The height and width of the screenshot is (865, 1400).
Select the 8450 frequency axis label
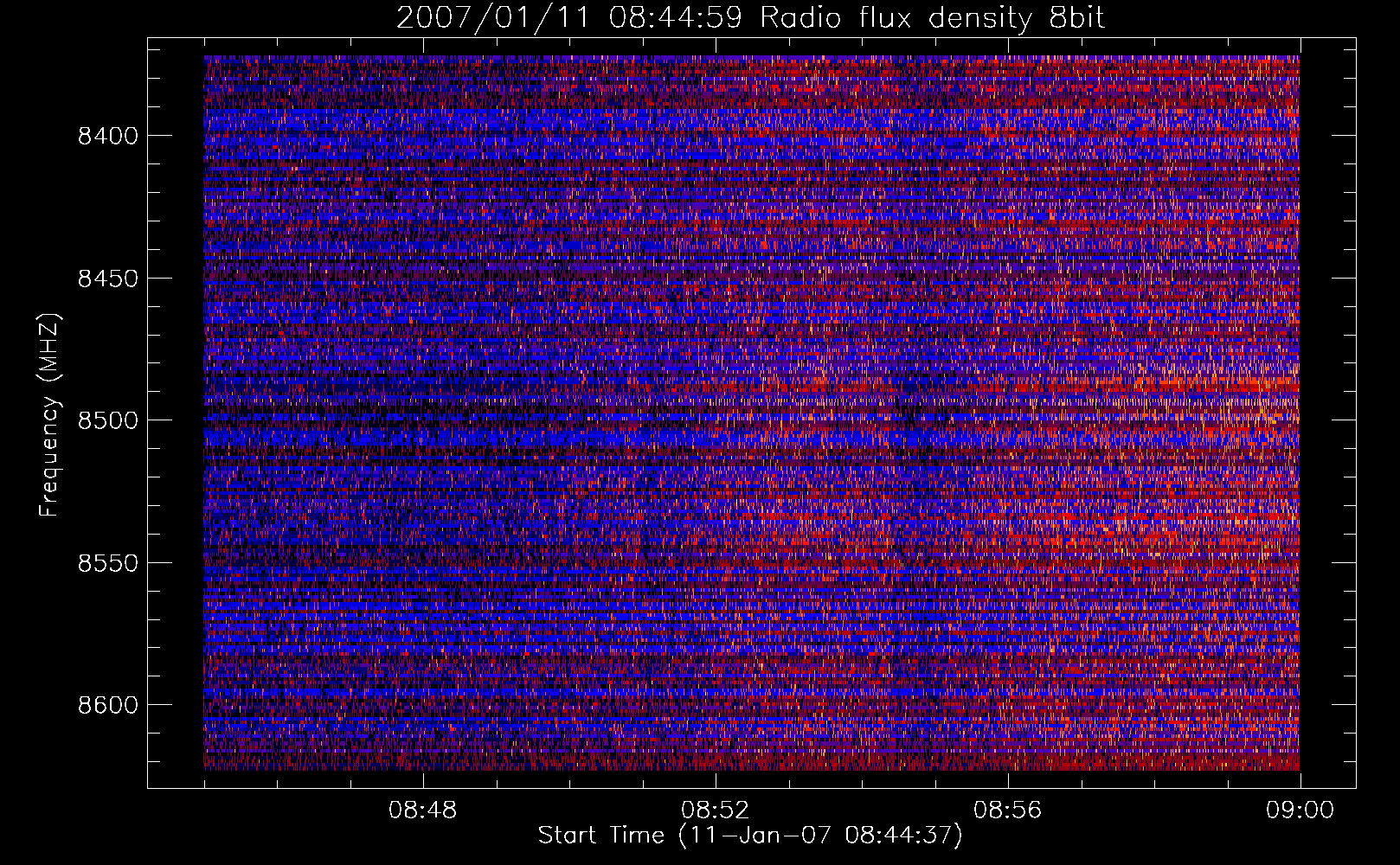(108, 279)
